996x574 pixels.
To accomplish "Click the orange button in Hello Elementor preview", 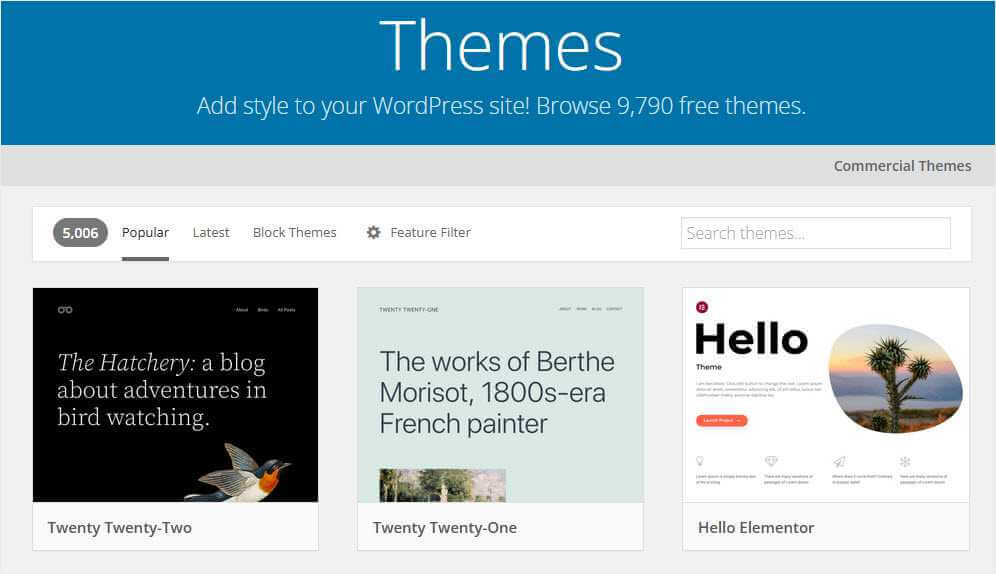I will tap(722, 420).
